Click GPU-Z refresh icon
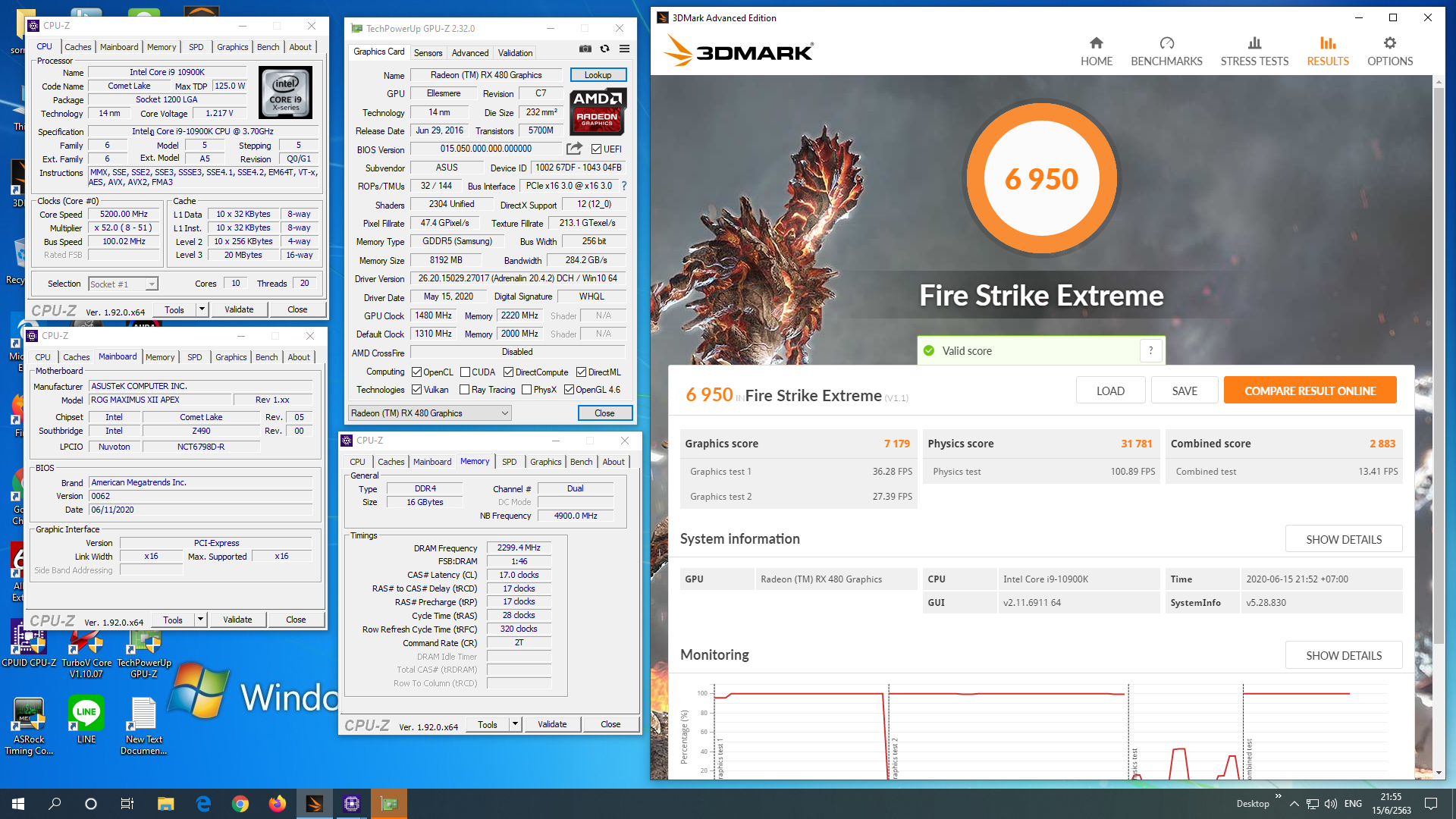This screenshot has height=819, width=1456. click(604, 49)
